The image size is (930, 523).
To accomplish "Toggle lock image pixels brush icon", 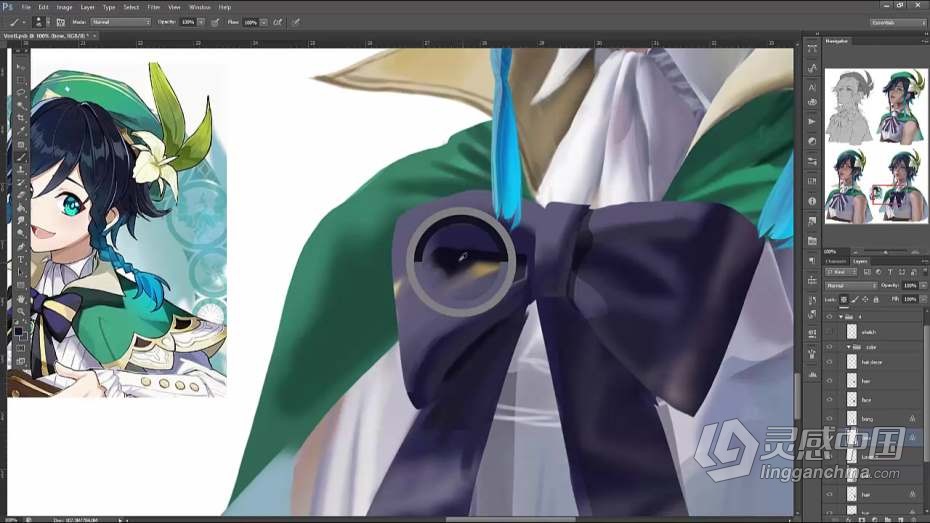I will (855, 299).
